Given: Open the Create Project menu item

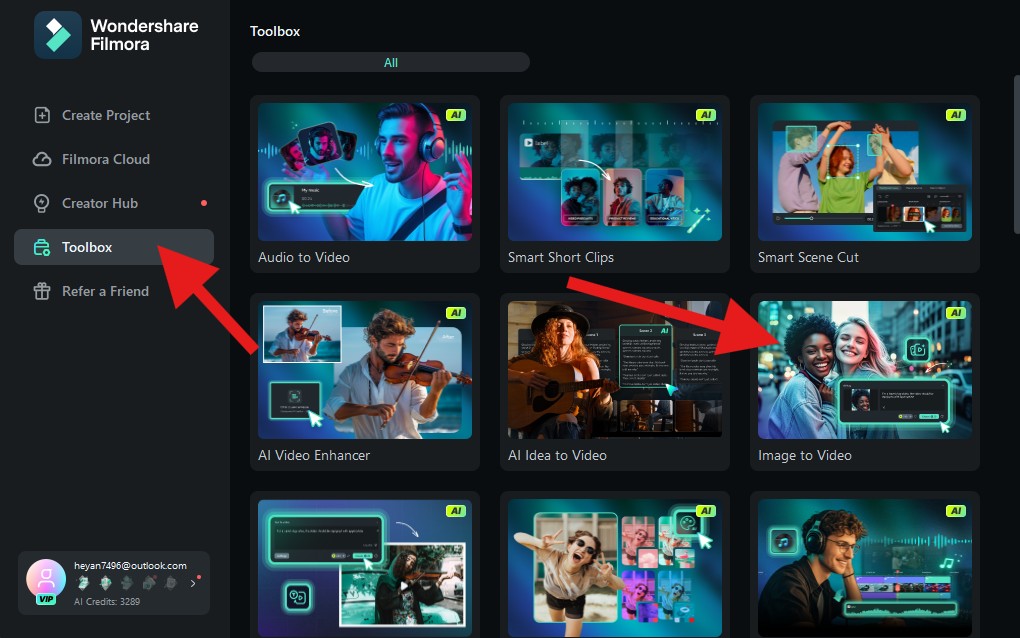Looking at the screenshot, I should pyautogui.click(x=114, y=115).
